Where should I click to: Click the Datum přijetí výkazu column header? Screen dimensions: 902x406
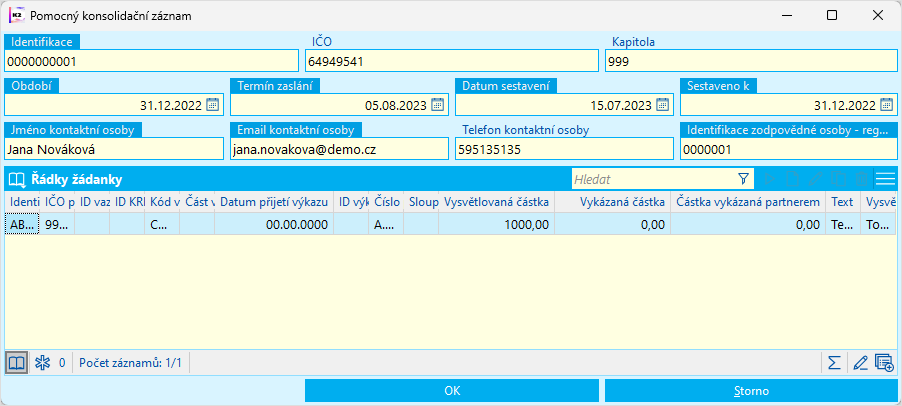(274, 202)
